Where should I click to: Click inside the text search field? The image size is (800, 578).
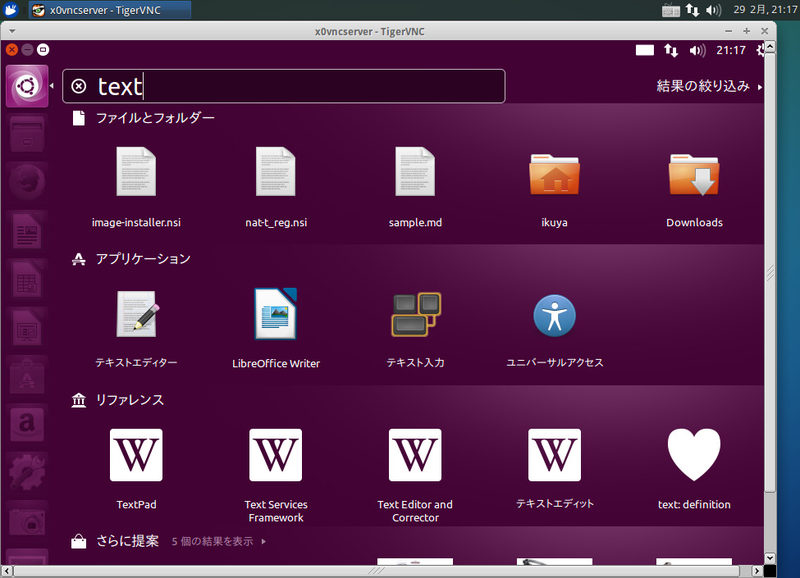pos(284,86)
